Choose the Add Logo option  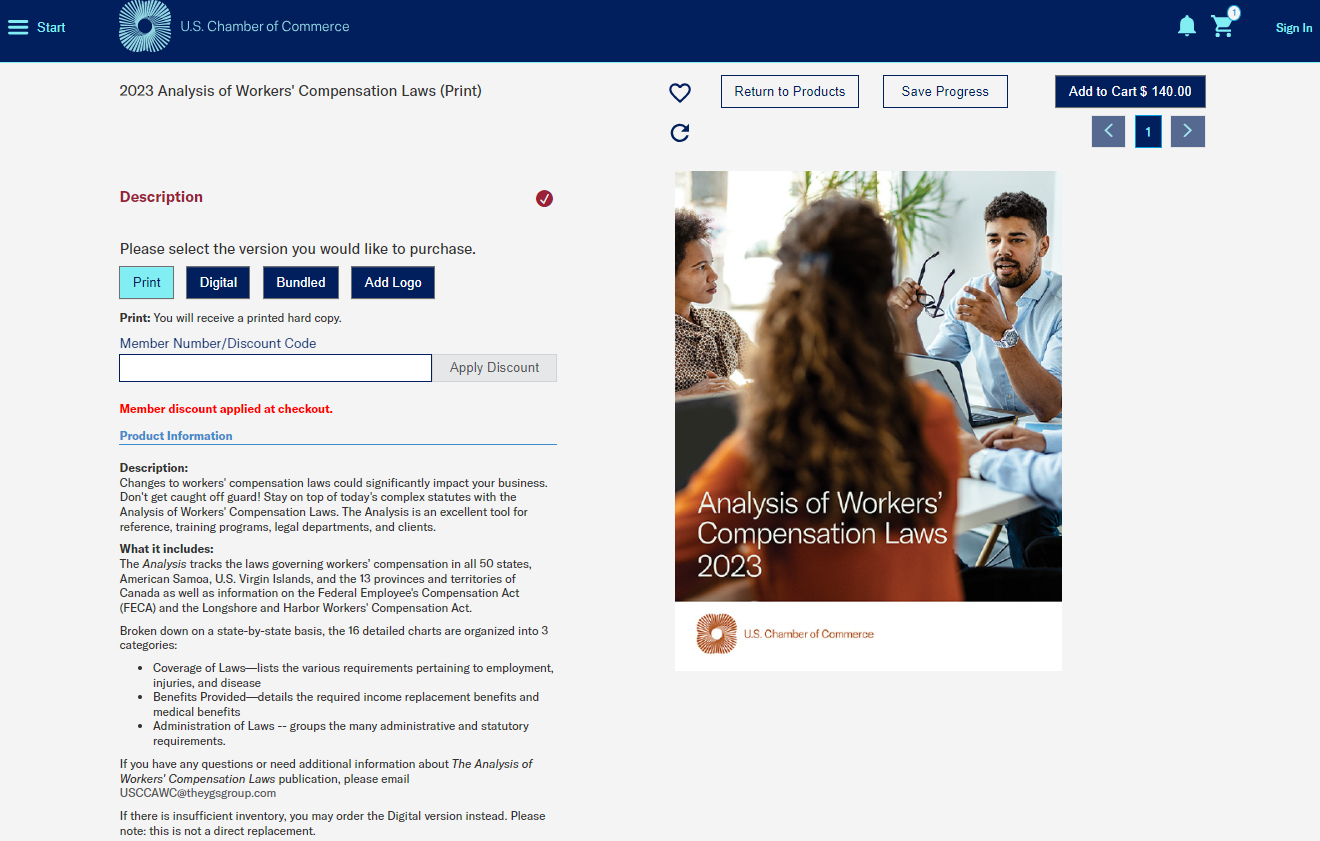393,282
